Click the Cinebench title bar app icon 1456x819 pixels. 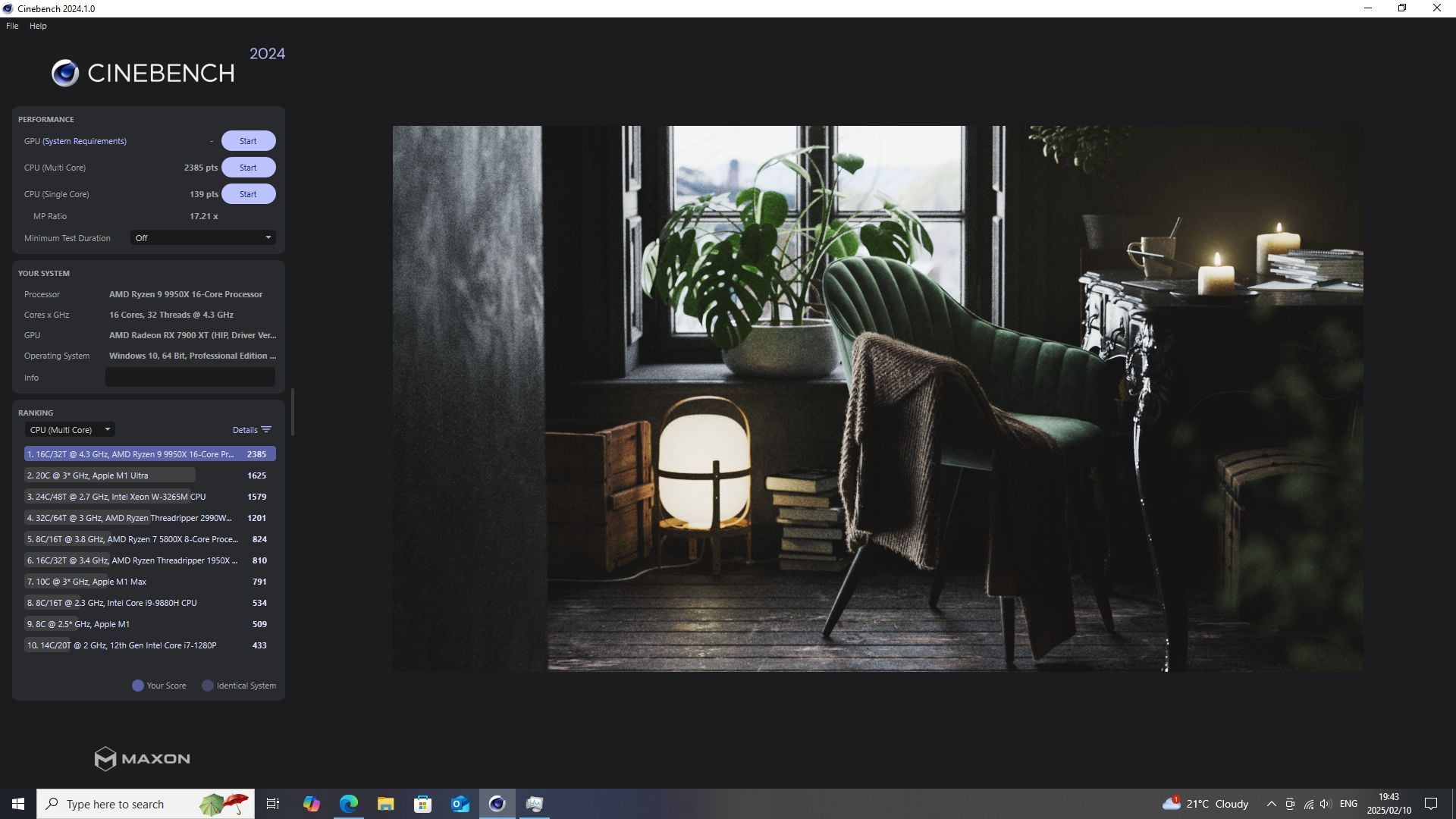tap(8, 8)
